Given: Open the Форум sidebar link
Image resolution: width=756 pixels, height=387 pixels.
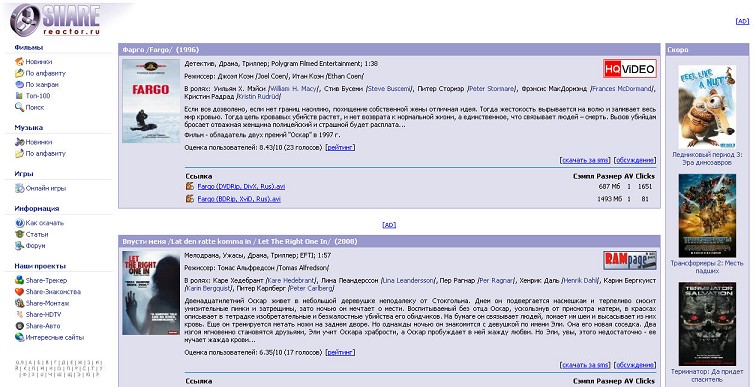Looking at the screenshot, I should click(x=35, y=246).
